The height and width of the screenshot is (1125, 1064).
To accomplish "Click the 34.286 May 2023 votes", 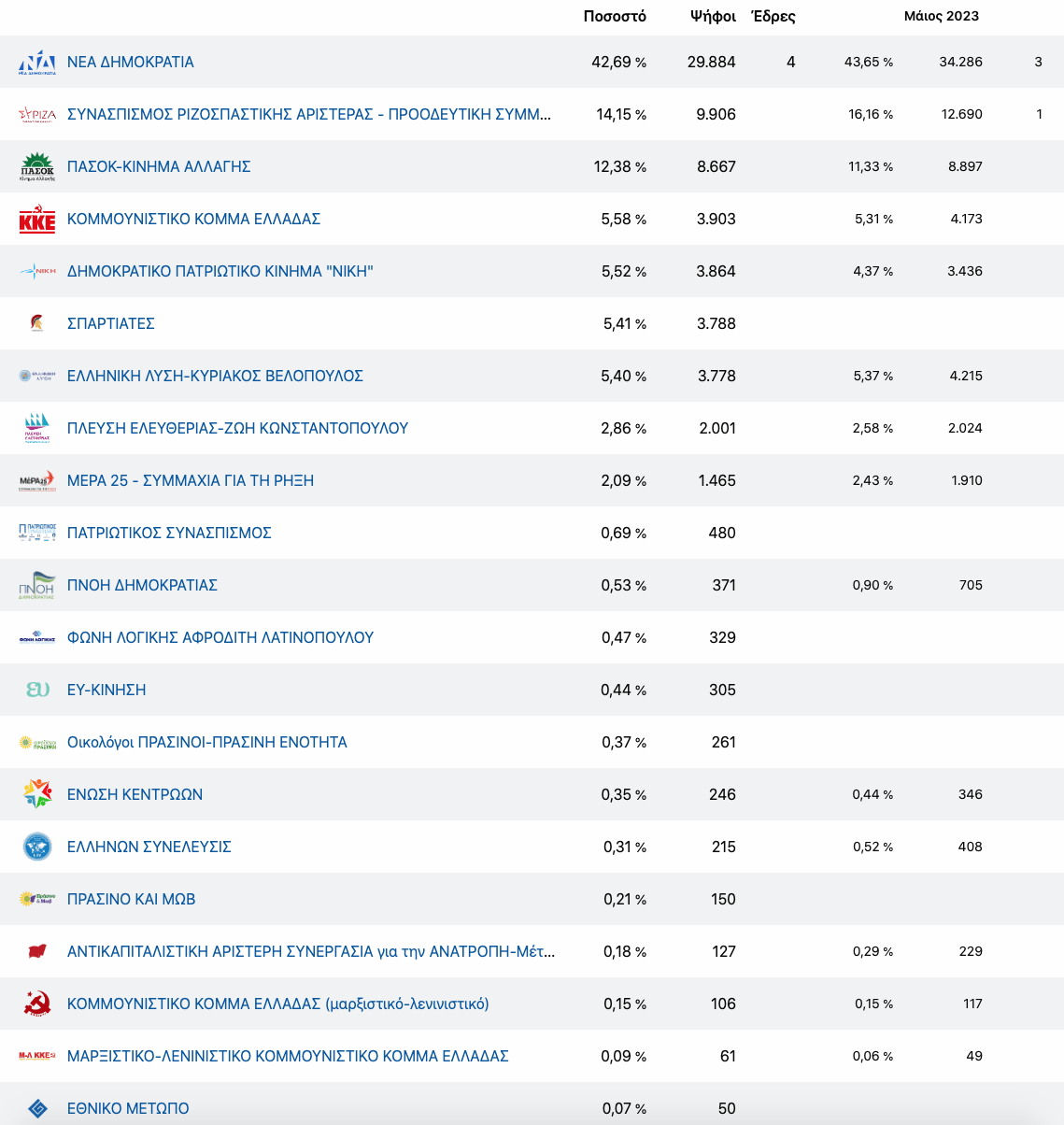I will [961, 62].
